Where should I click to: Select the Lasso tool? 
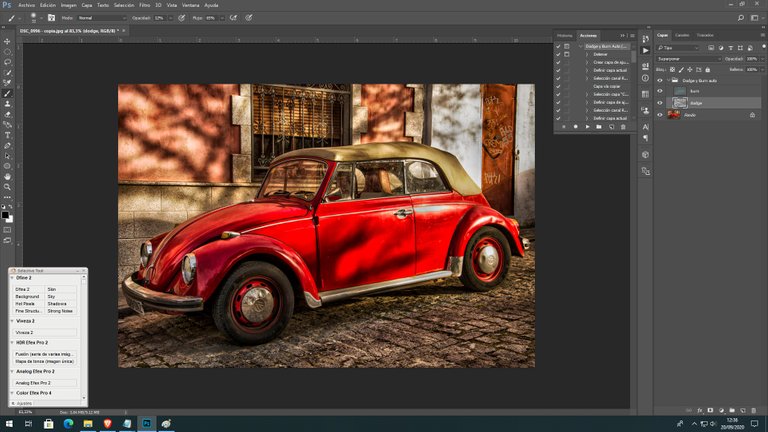(x=7, y=62)
